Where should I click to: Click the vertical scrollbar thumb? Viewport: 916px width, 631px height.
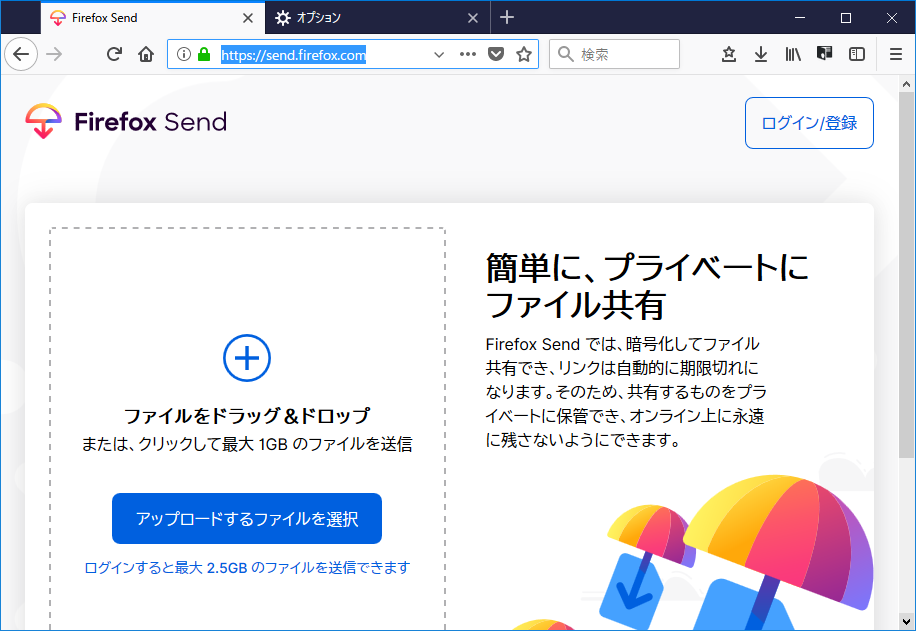[x=907, y=275]
